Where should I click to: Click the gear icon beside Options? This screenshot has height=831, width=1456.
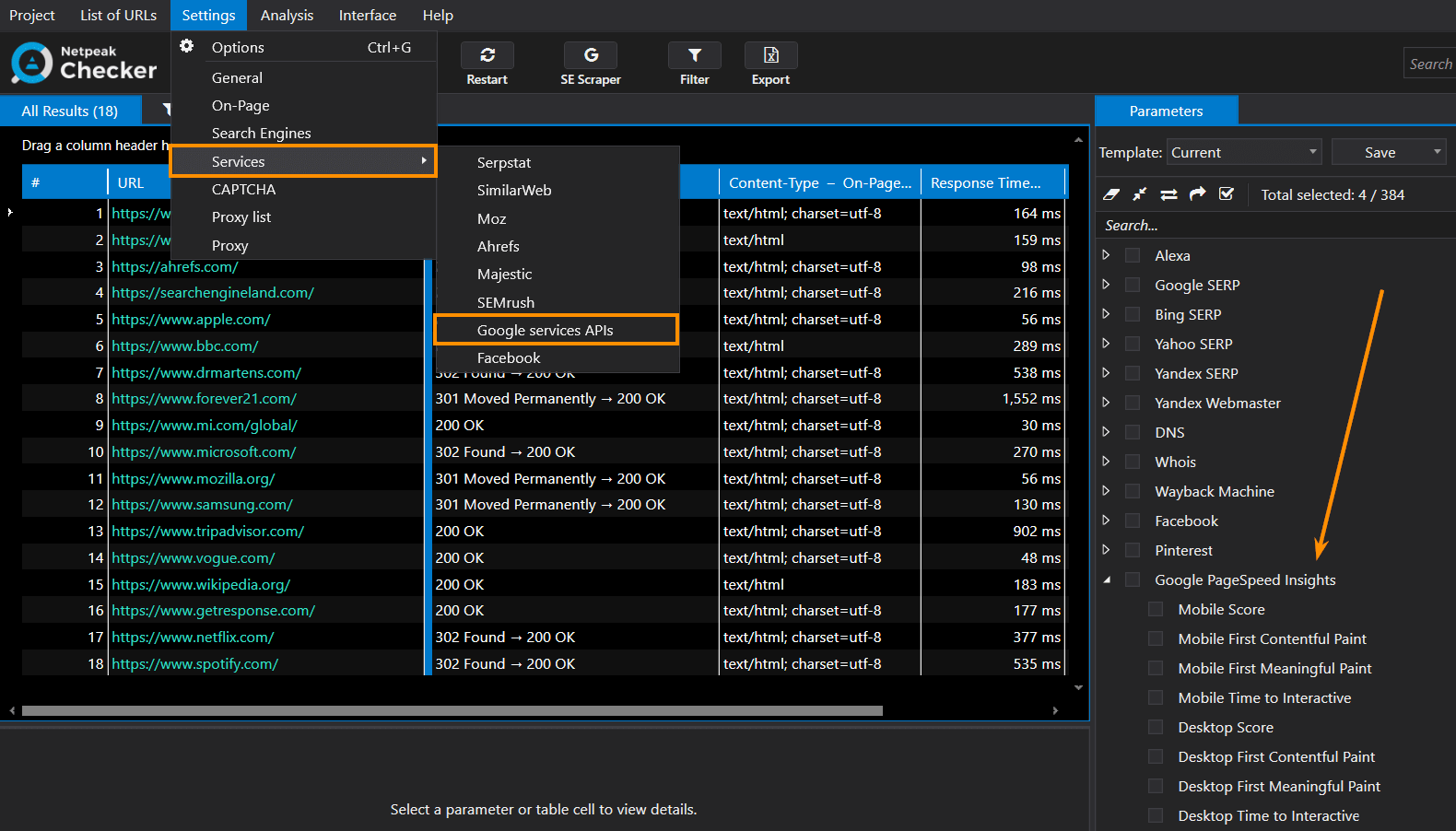[x=187, y=46]
